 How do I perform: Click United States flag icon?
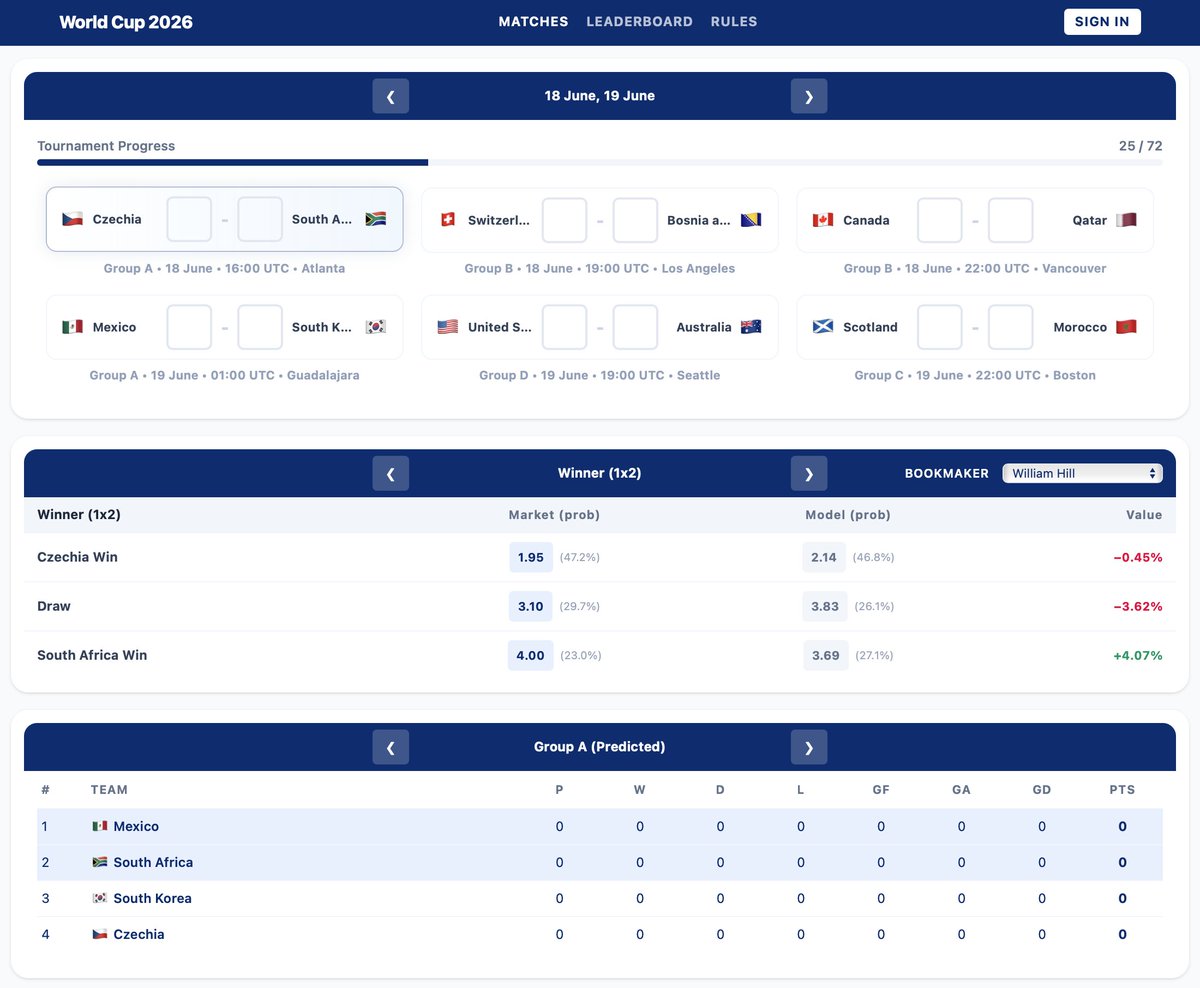(448, 327)
